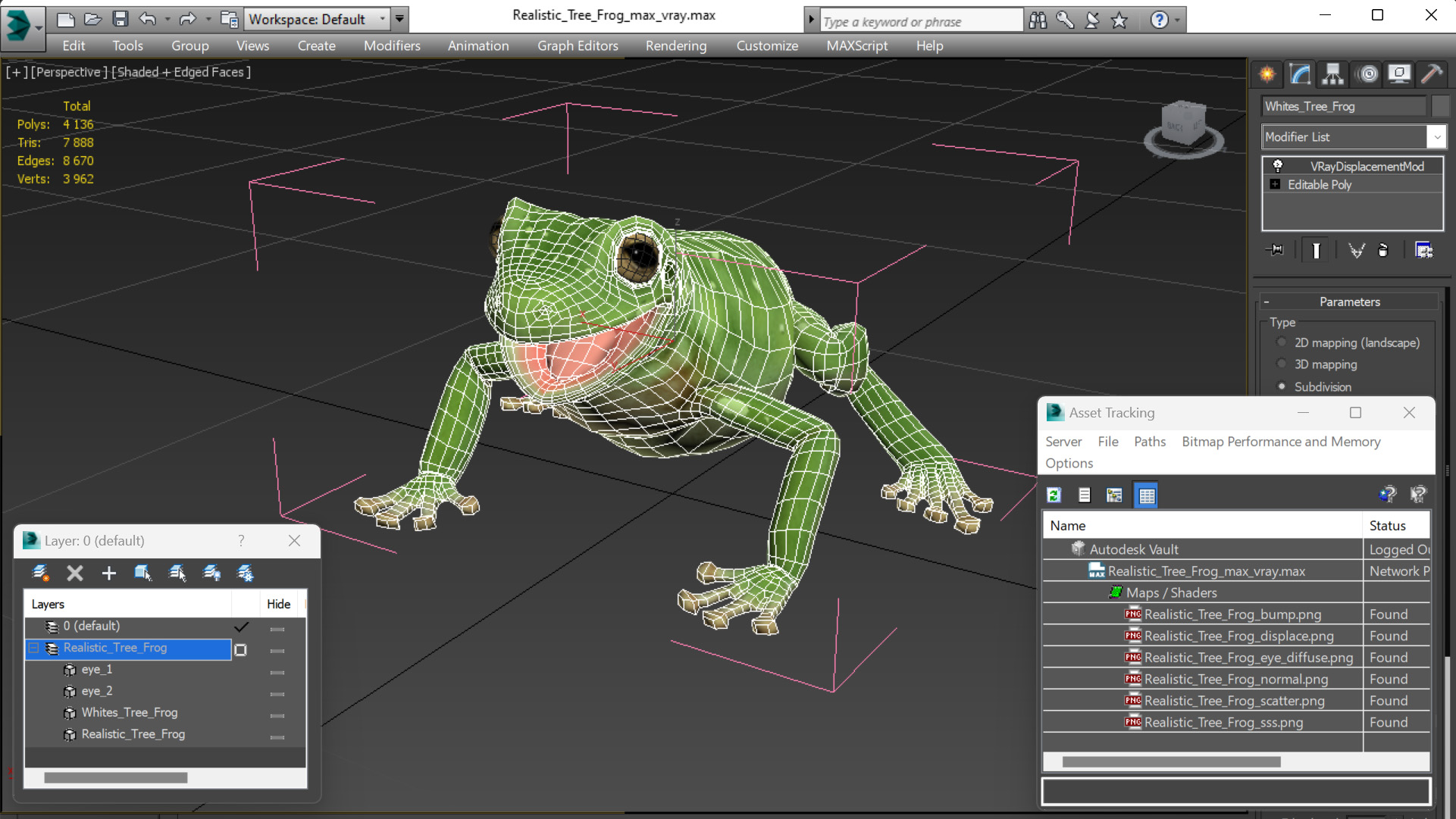Click Make Unique icon in modifier stack

point(1356,250)
